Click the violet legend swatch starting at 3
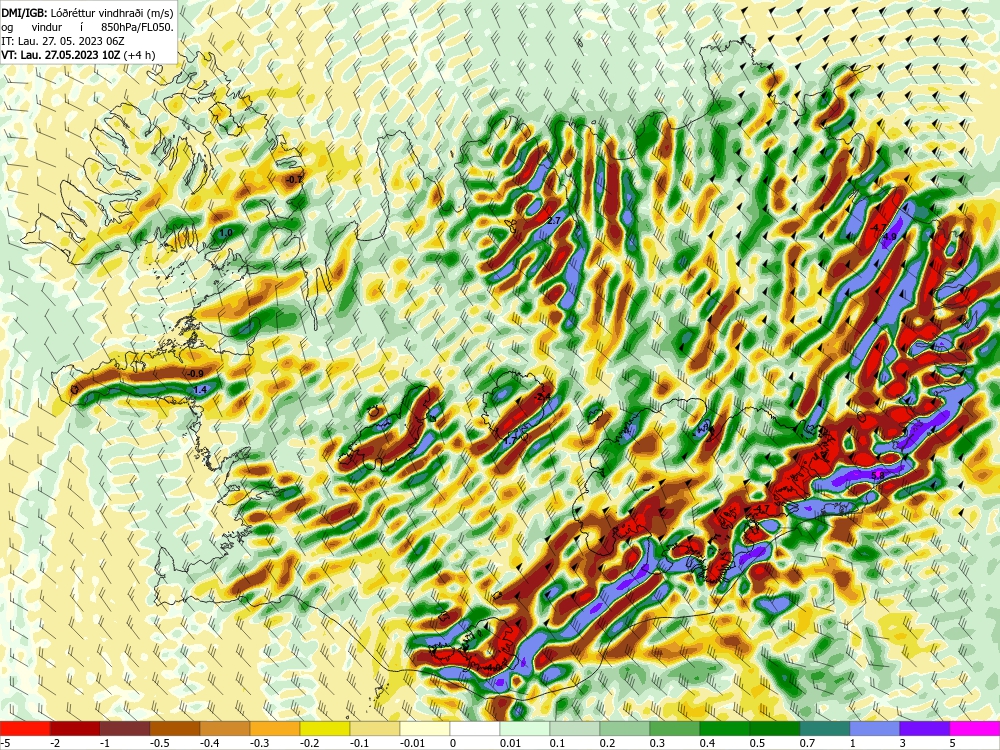Image resolution: width=1000 pixels, height=750 pixels. tap(925, 728)
